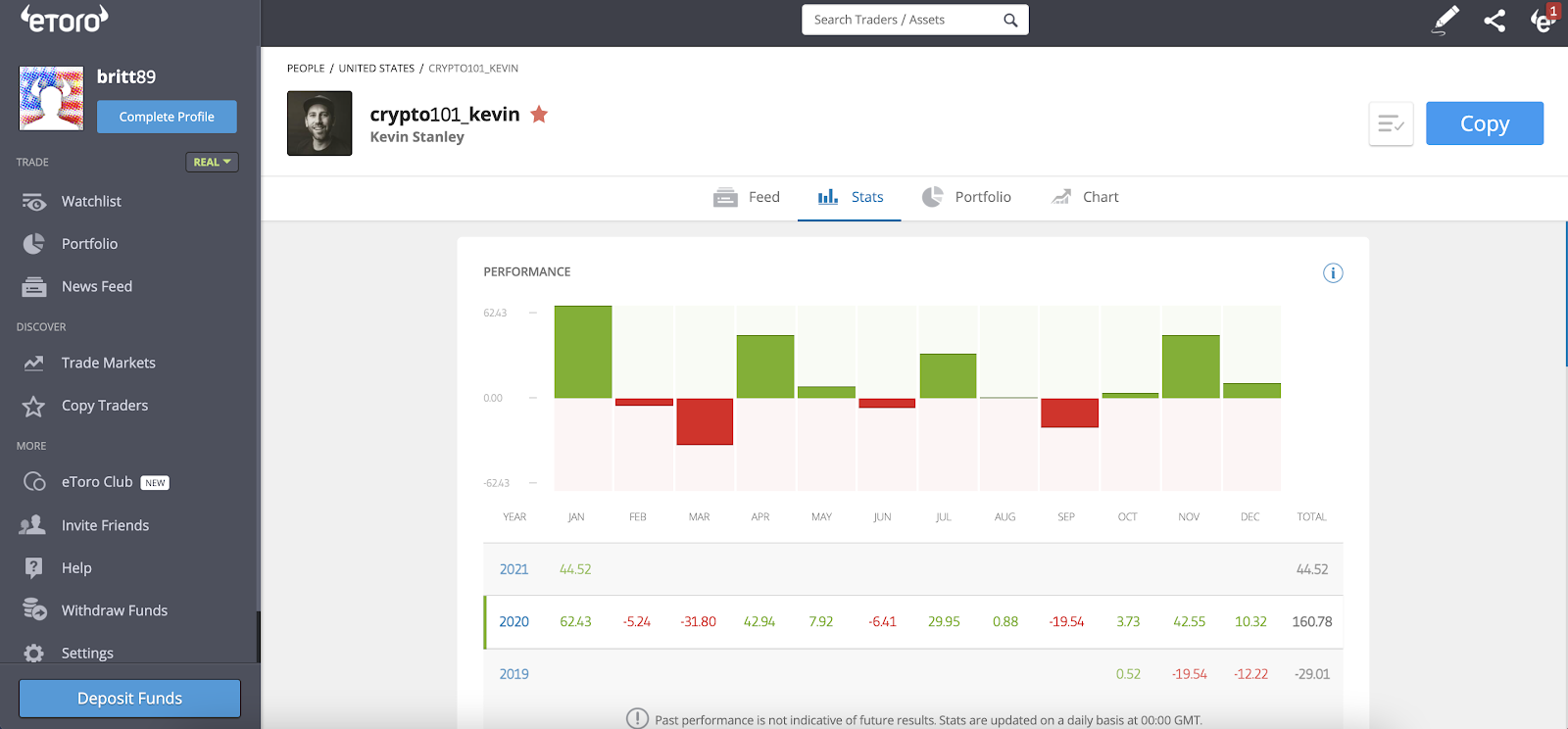The width and height of the screenshot is (1568, 729).
Task: Click the add-to-watchlist list icon beside Copy
Action: coord(1391,124)
